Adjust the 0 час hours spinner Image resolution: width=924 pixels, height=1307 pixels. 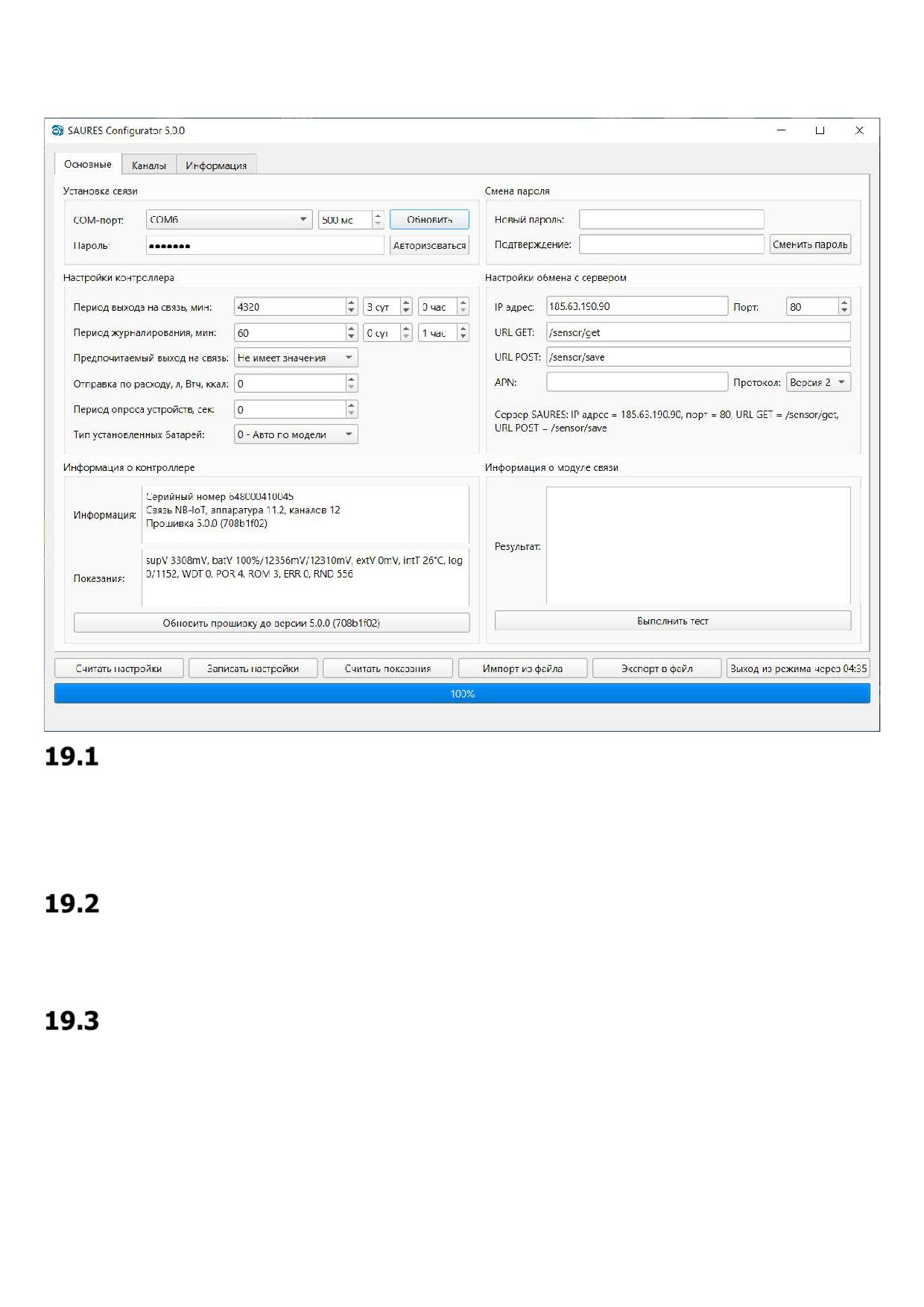click(x=443, y=307)
